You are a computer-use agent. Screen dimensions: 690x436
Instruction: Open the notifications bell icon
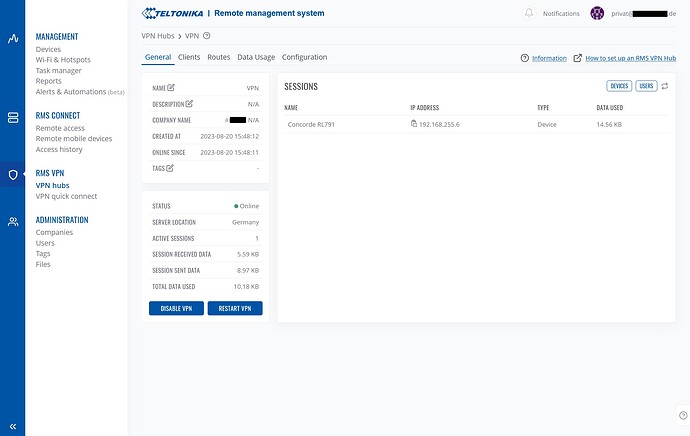[x=529, y=13]
